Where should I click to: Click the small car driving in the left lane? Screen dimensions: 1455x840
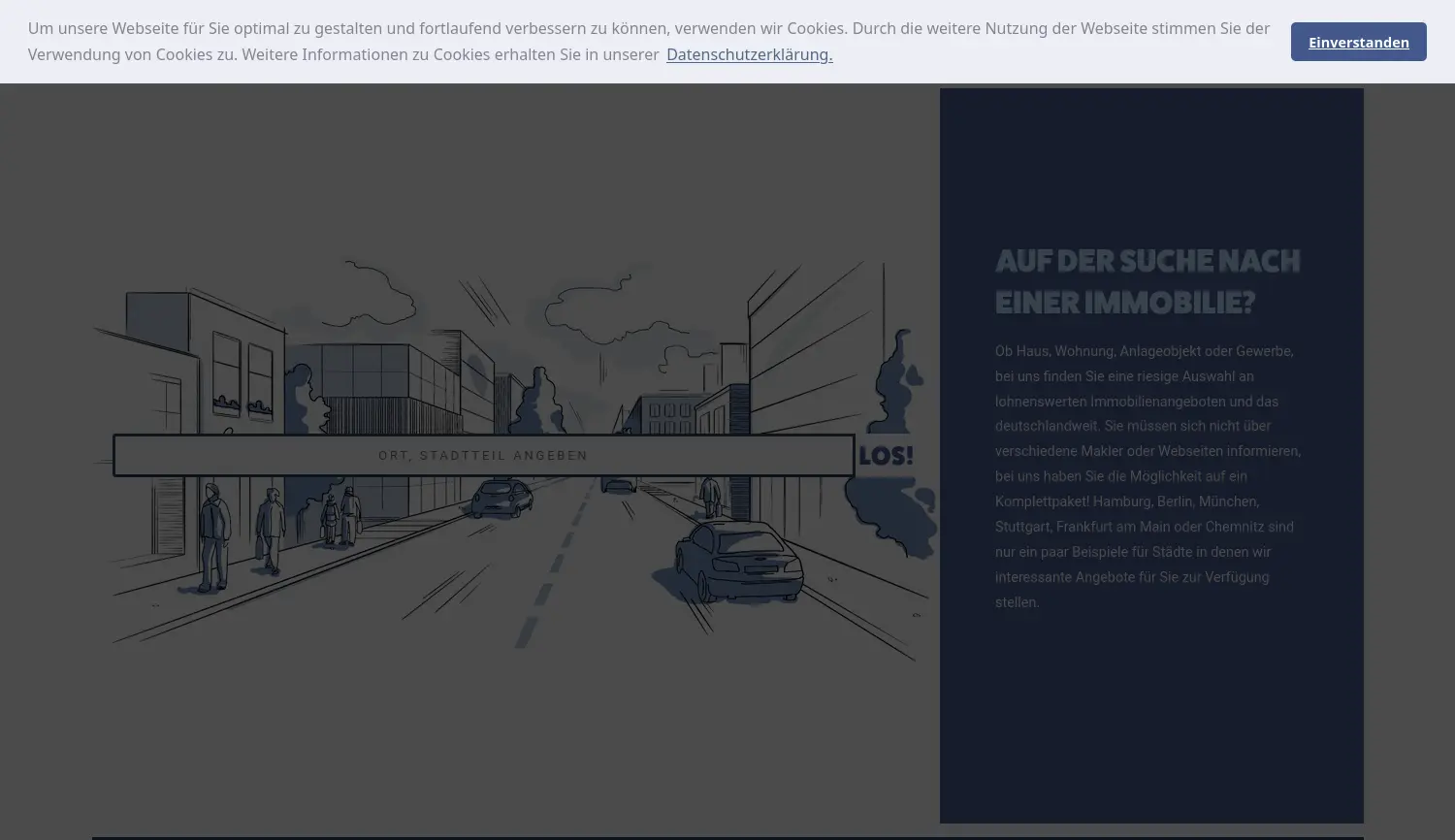coord(501,499)
